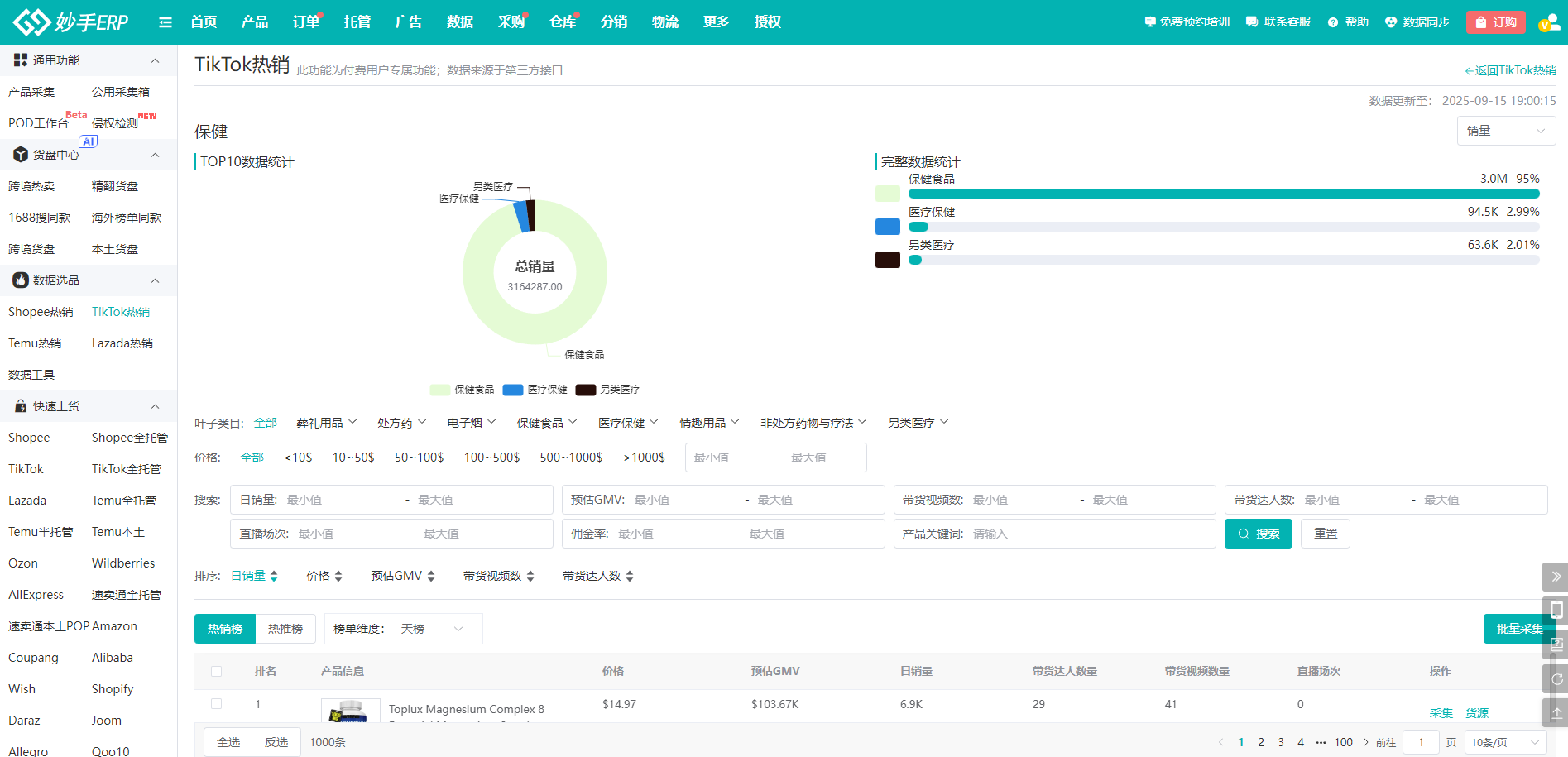This screenshot has height=757, width=1568.
Task: Click the 妙手ERP logo
Action: click(x=71, y=22)
